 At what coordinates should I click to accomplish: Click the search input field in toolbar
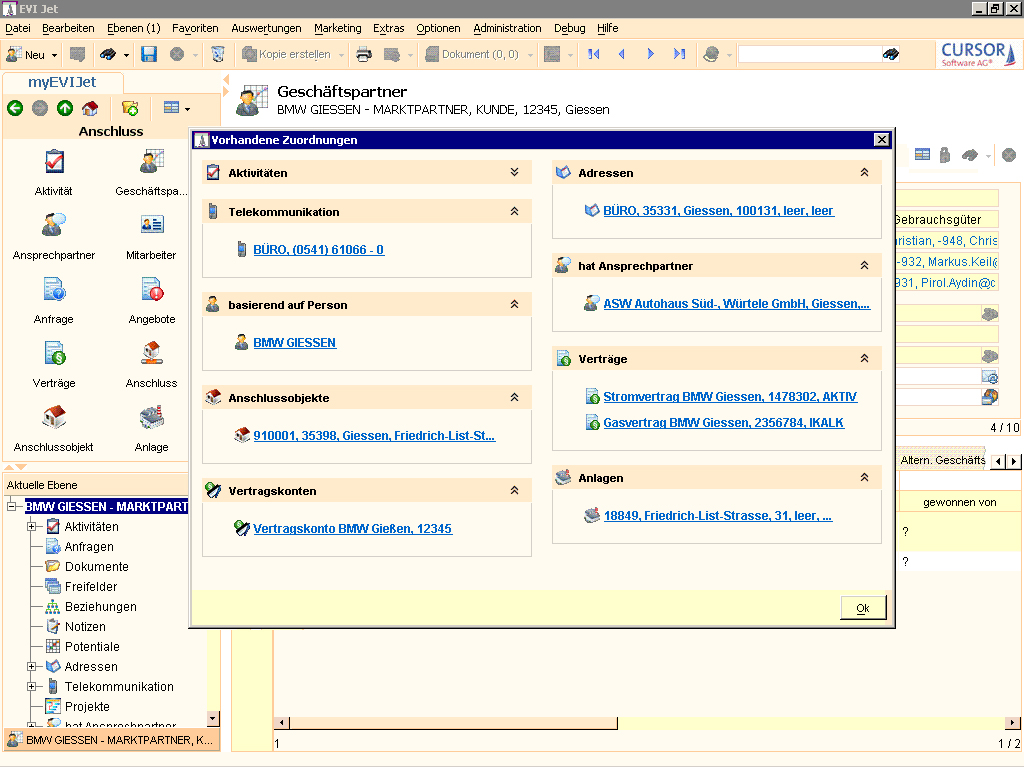[x=809, y=54]
